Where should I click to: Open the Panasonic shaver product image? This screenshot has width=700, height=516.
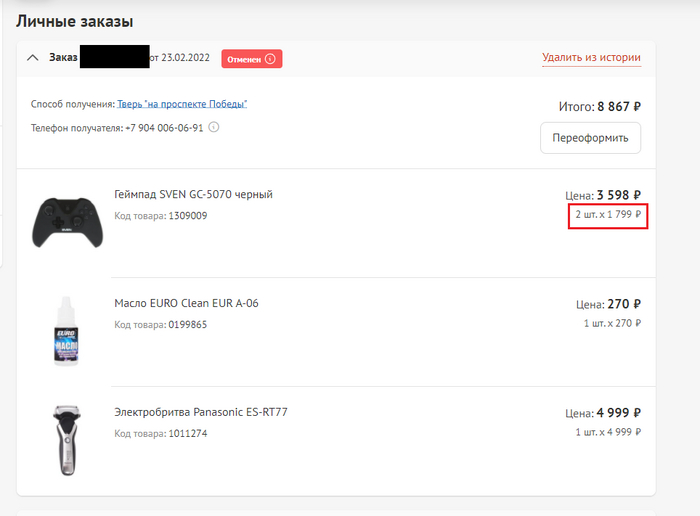pyautogui.click(x=66, y=438)
